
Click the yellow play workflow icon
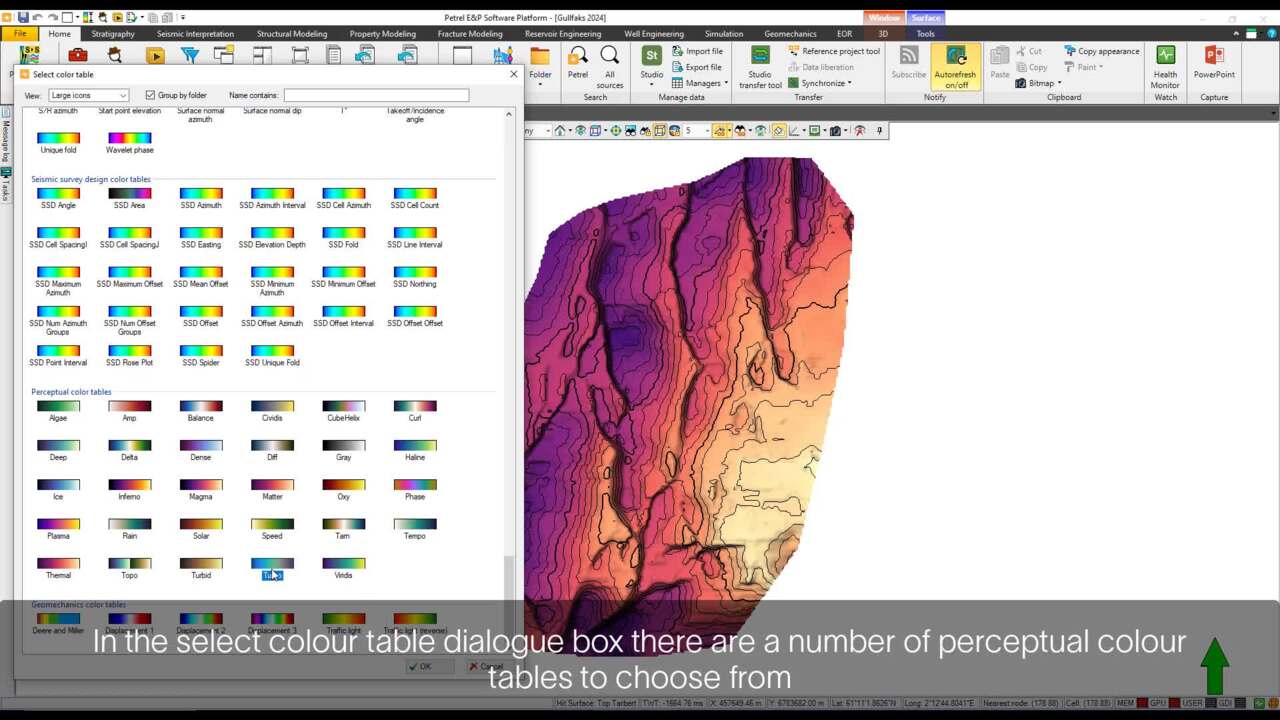click(154, 55)
